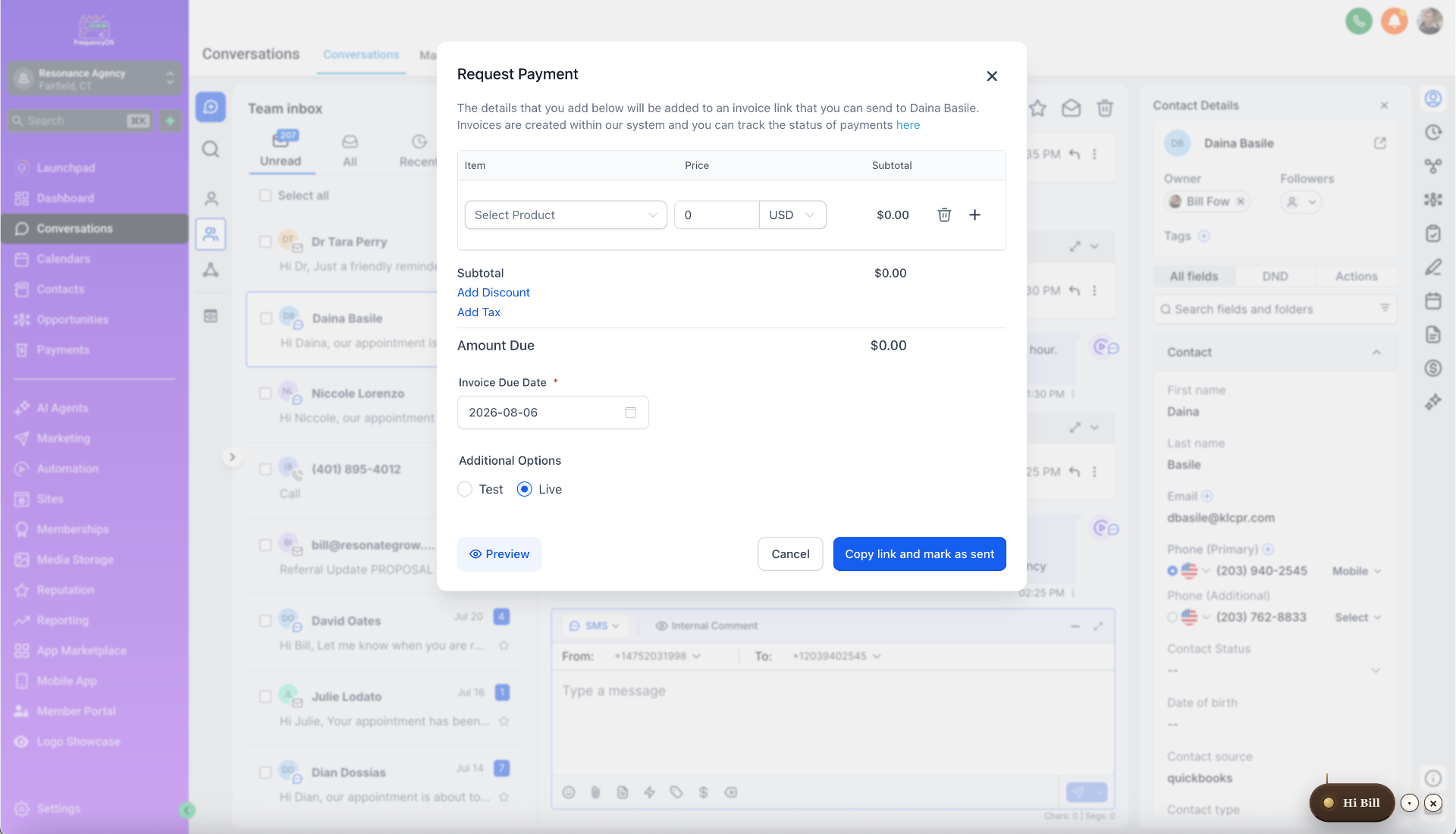Add a tag with plus icon
The image size is (1456, 834).
(1204, 236)
